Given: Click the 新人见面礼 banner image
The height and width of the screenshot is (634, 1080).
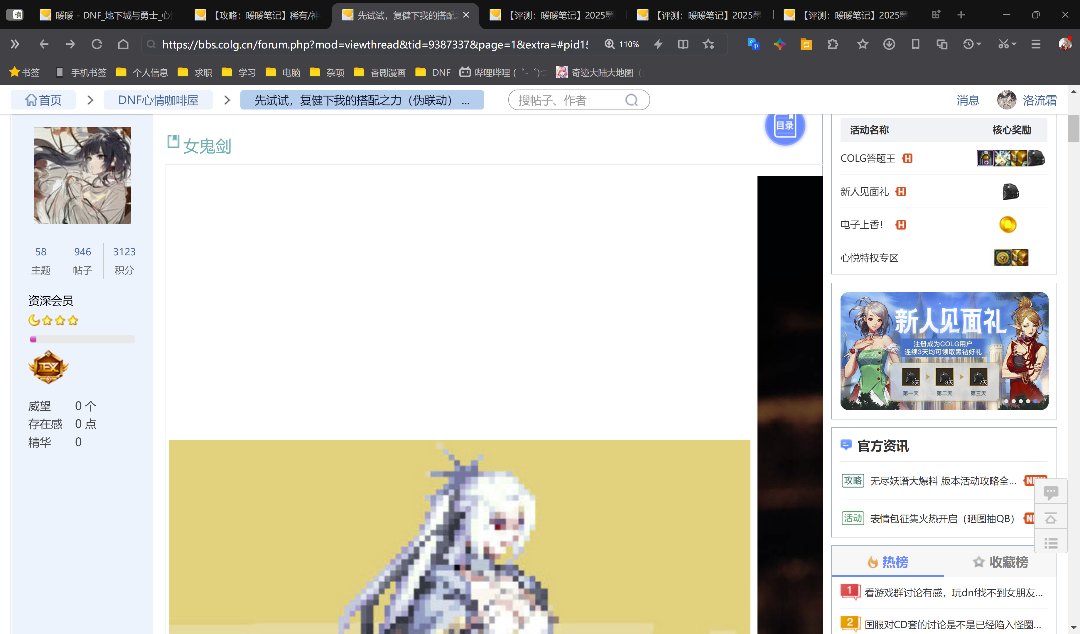Looking at the screenshot, I should pyautogui.click(x=944, y=351).
